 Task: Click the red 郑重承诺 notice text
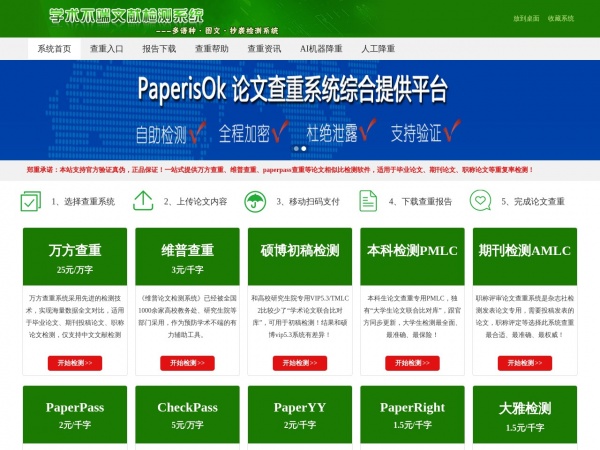(x=280, y=170)
